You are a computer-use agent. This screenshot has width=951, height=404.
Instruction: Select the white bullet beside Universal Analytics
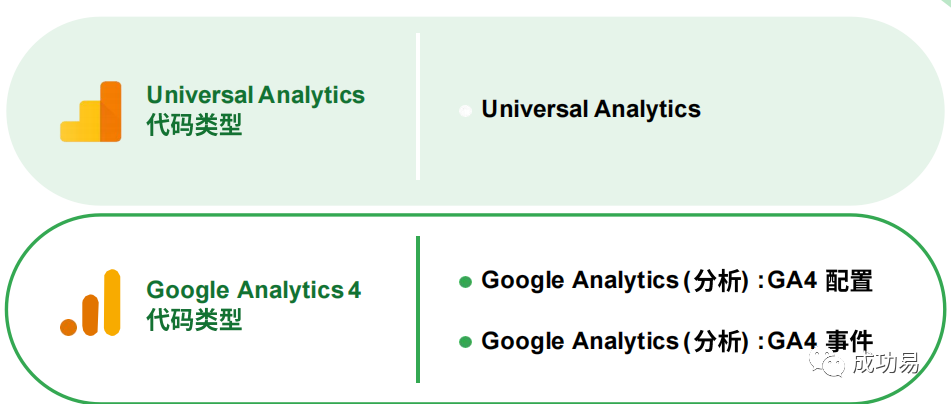click(465, 111)
